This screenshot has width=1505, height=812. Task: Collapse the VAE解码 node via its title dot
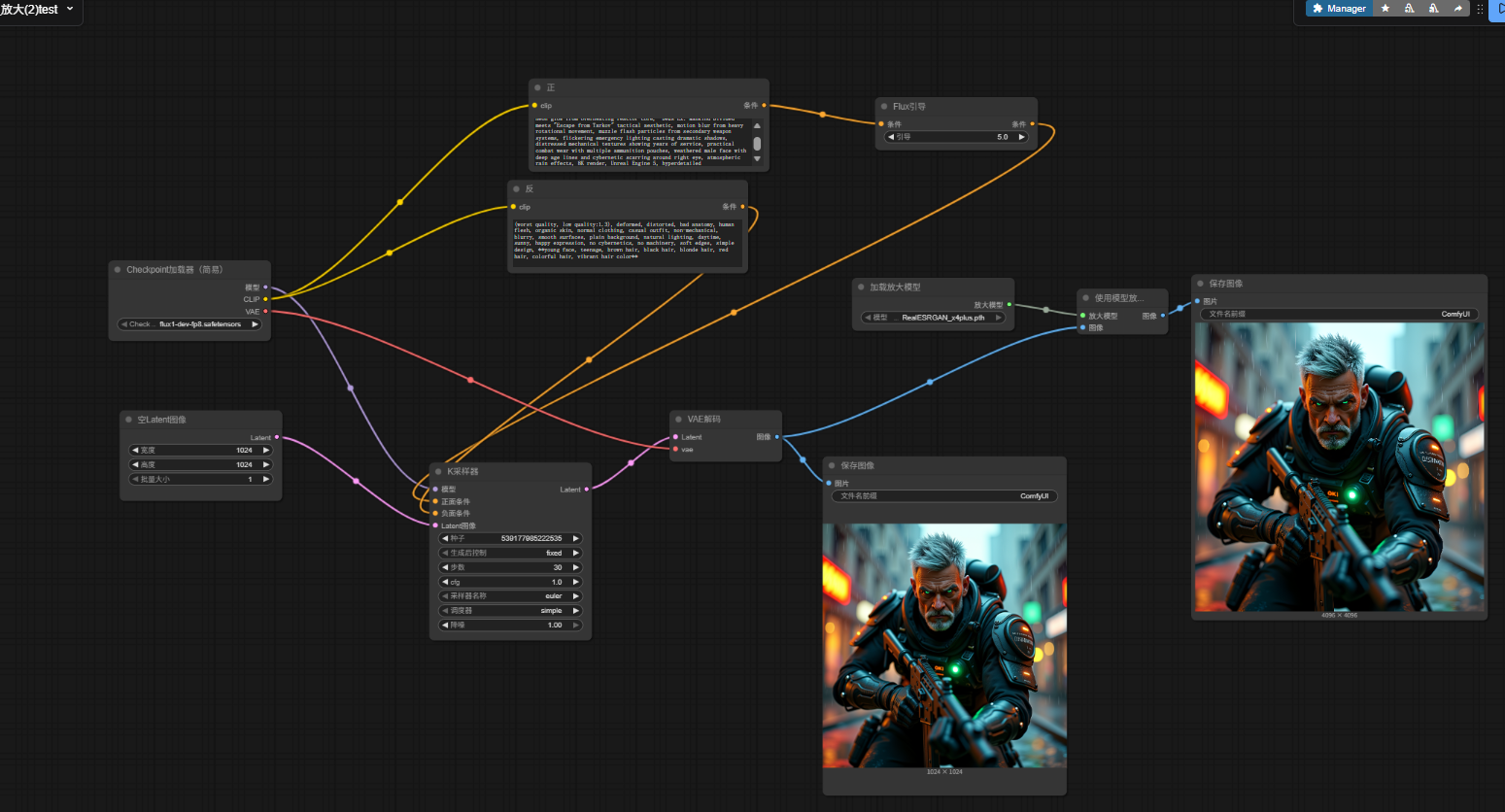(678, 420)
